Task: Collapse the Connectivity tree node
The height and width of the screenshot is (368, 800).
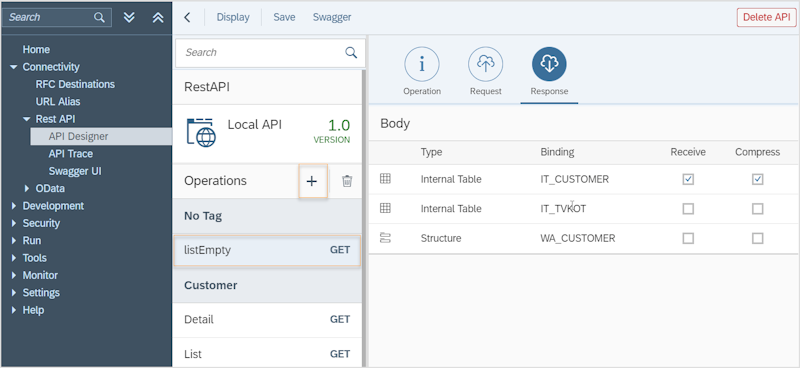Action: 13,67
